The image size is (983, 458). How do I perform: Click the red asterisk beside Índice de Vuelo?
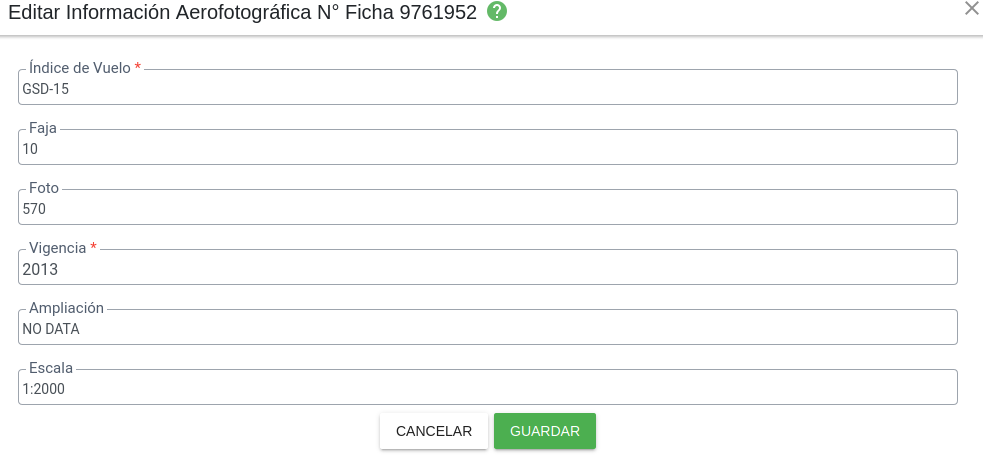[x=138, y=68]
